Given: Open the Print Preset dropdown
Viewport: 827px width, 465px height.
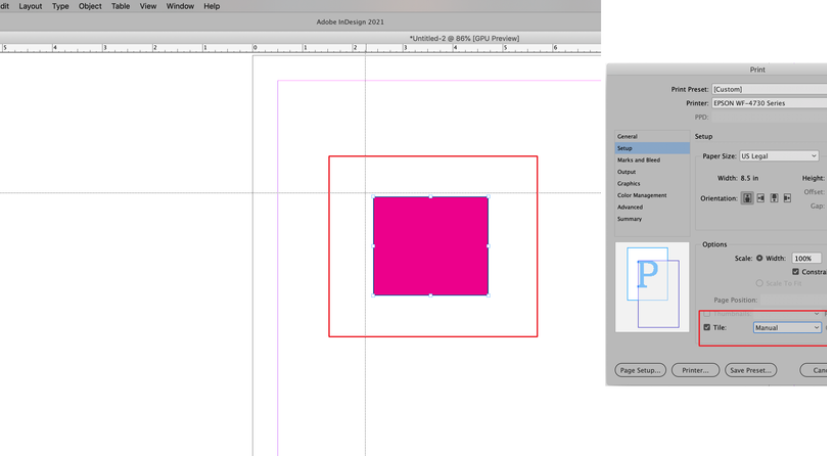Looking at the screenshot, I should pos(768,89).
